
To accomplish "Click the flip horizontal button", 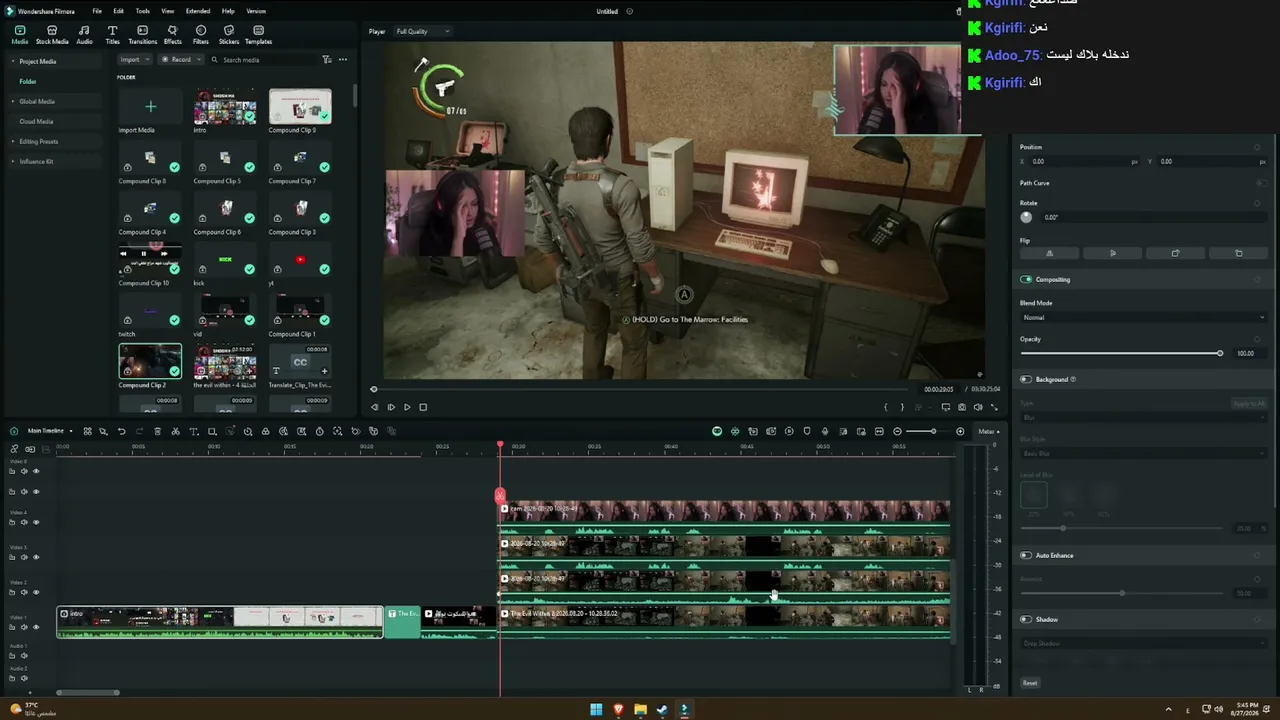I will tap(1049, 253).
